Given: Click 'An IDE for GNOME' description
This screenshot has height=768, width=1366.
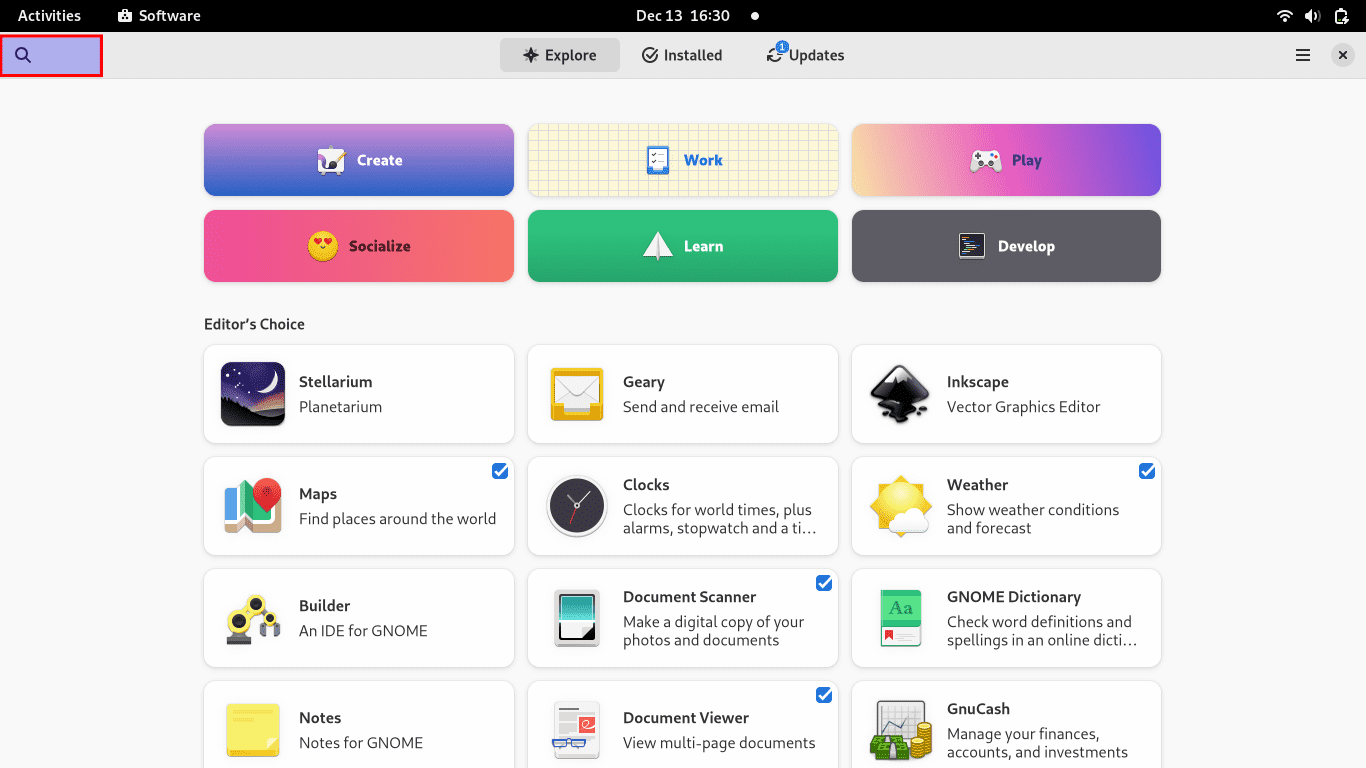Looking at the screenshot, I should 363,631.
